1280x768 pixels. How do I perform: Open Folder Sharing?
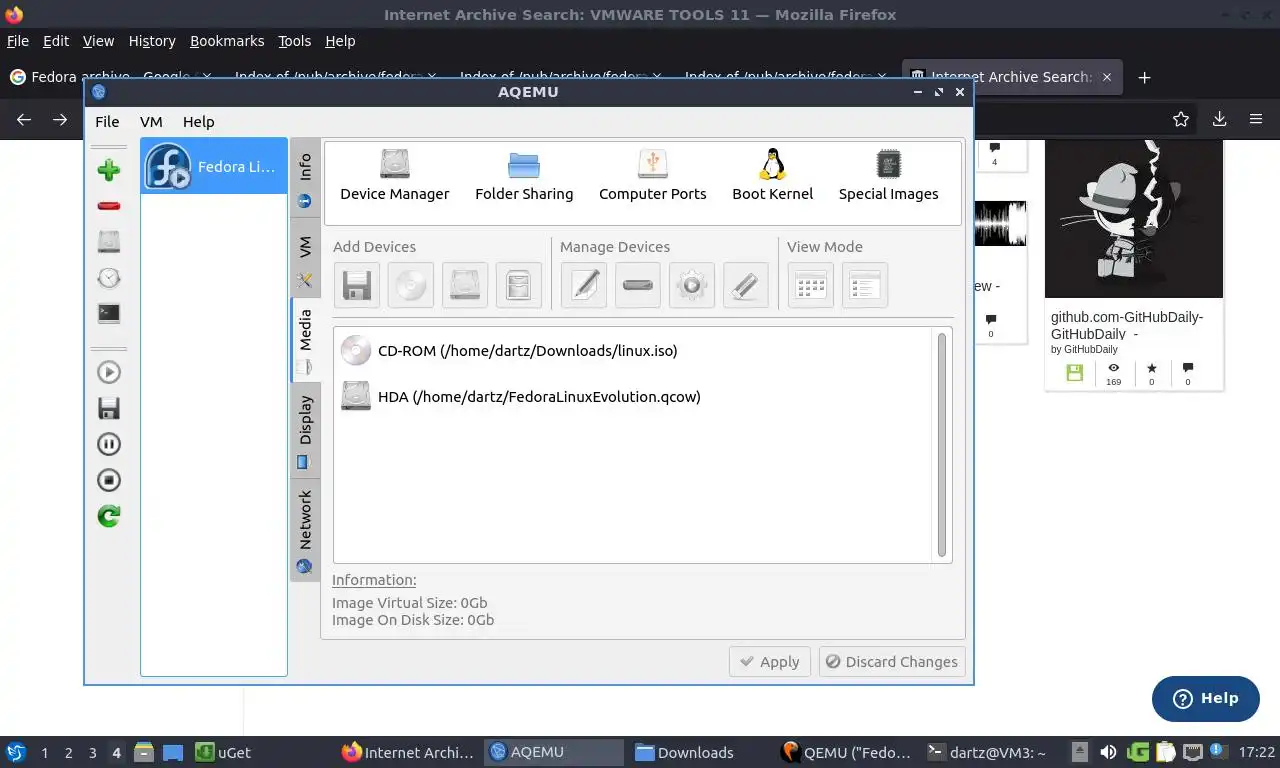point(524,176)
